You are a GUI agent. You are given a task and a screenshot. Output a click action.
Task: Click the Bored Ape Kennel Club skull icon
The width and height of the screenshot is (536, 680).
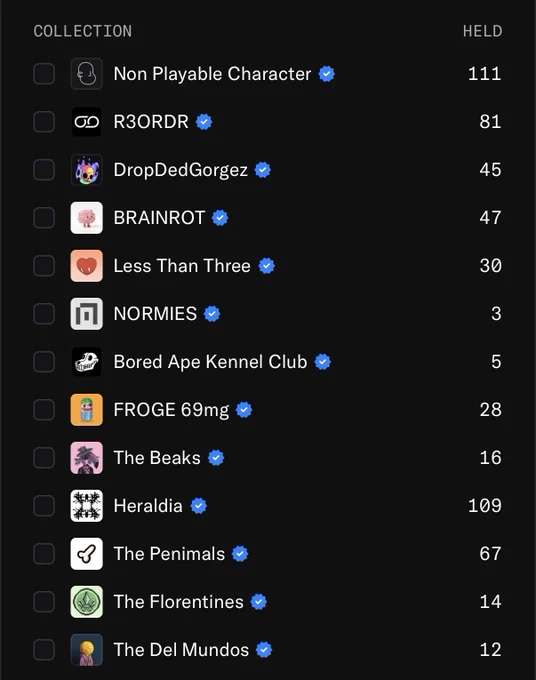tap(87, 362)
